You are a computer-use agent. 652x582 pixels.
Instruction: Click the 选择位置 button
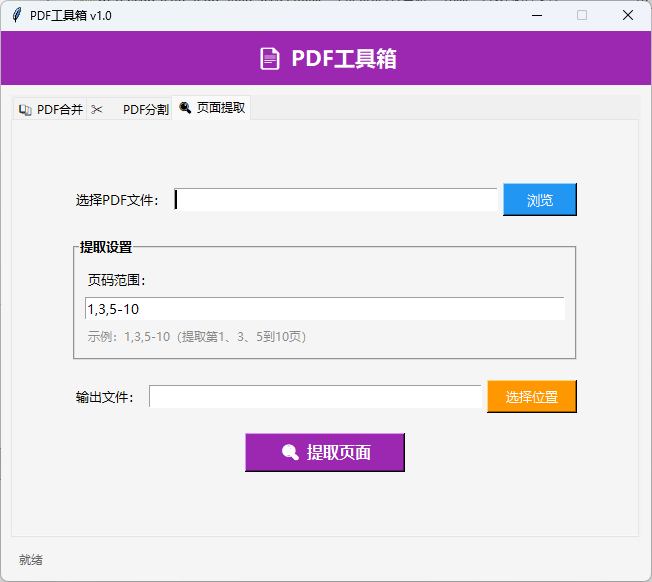tap(532, 397)
